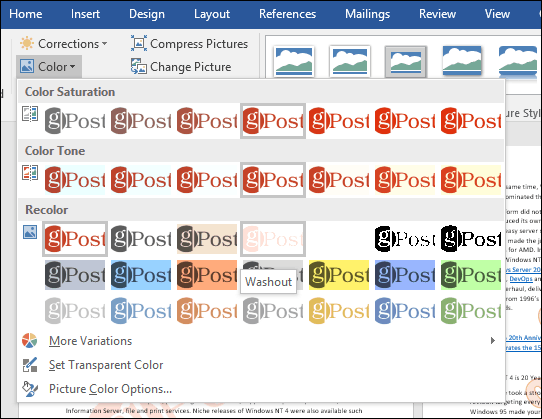This screenshot has width=542, height=419.
Task: Switch to the Insert tab
Action: coord(85,14)
